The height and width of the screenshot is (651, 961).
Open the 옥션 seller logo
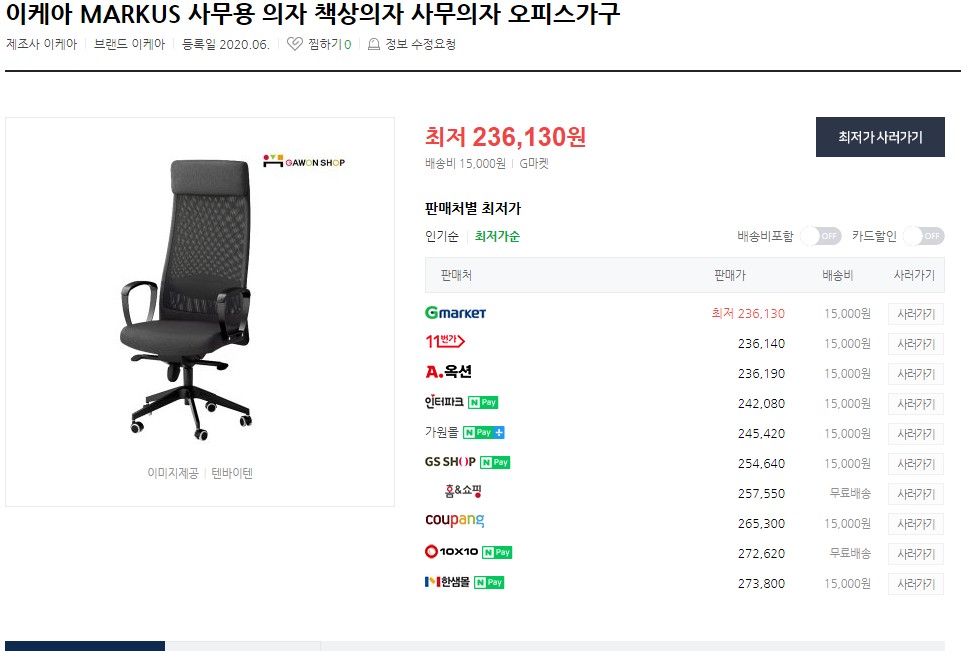click(449, 371)
